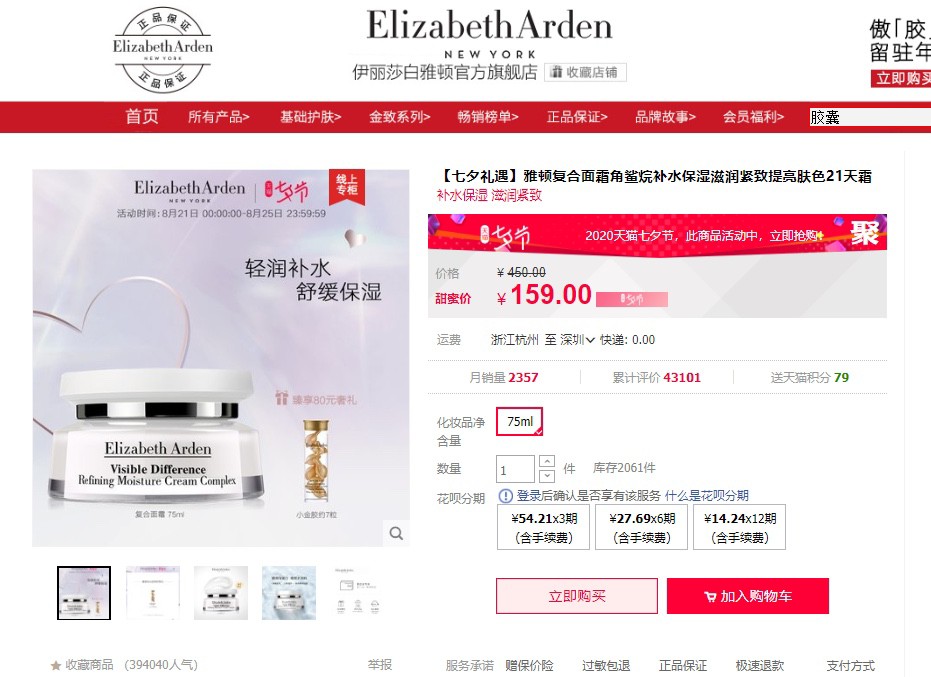Click the favorite-store icon 收藏店铺

click(x=556, y=72)
